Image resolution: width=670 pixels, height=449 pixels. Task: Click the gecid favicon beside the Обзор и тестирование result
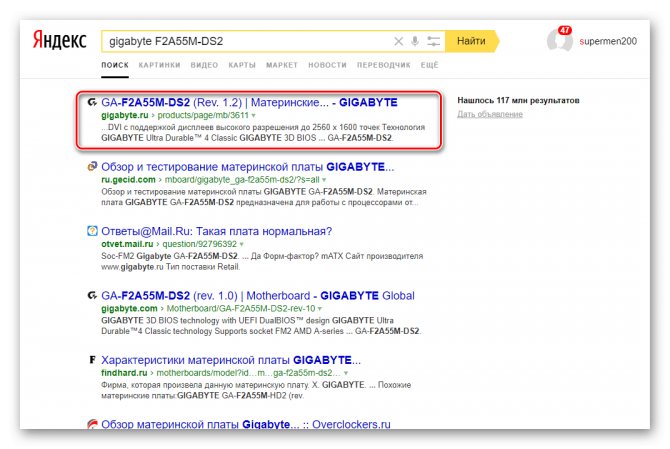pyautogui.click(x=92, y=166)
